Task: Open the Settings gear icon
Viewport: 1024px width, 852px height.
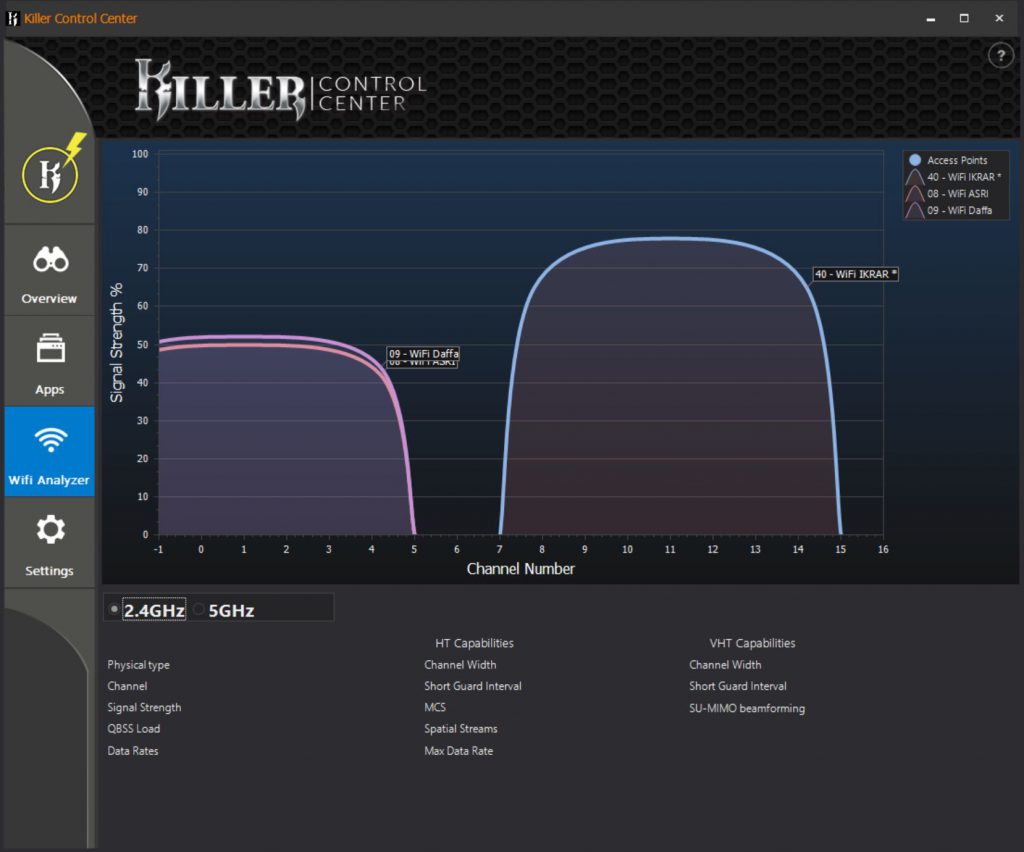Action: [50, 530]
